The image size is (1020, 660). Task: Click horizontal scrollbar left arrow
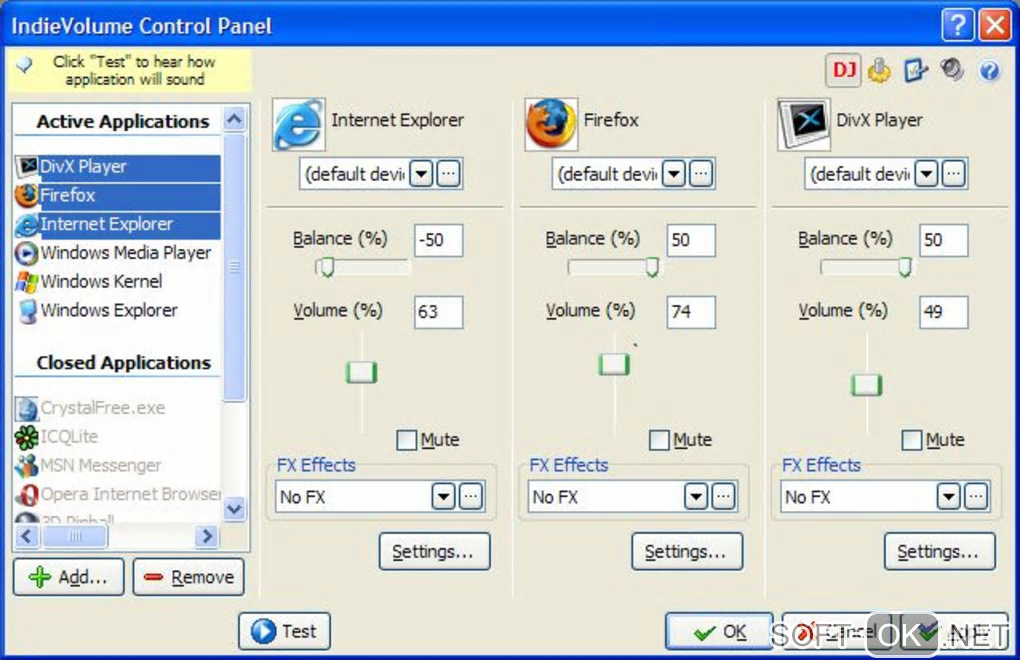27,536
